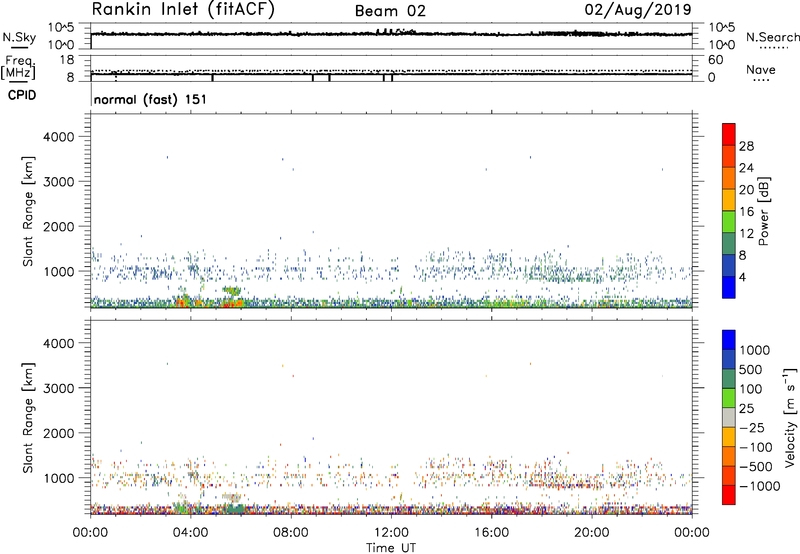This screenshot has width=800, height=554.
Task: Click the '4' power colorbar tick label
Action: point(743,277)
